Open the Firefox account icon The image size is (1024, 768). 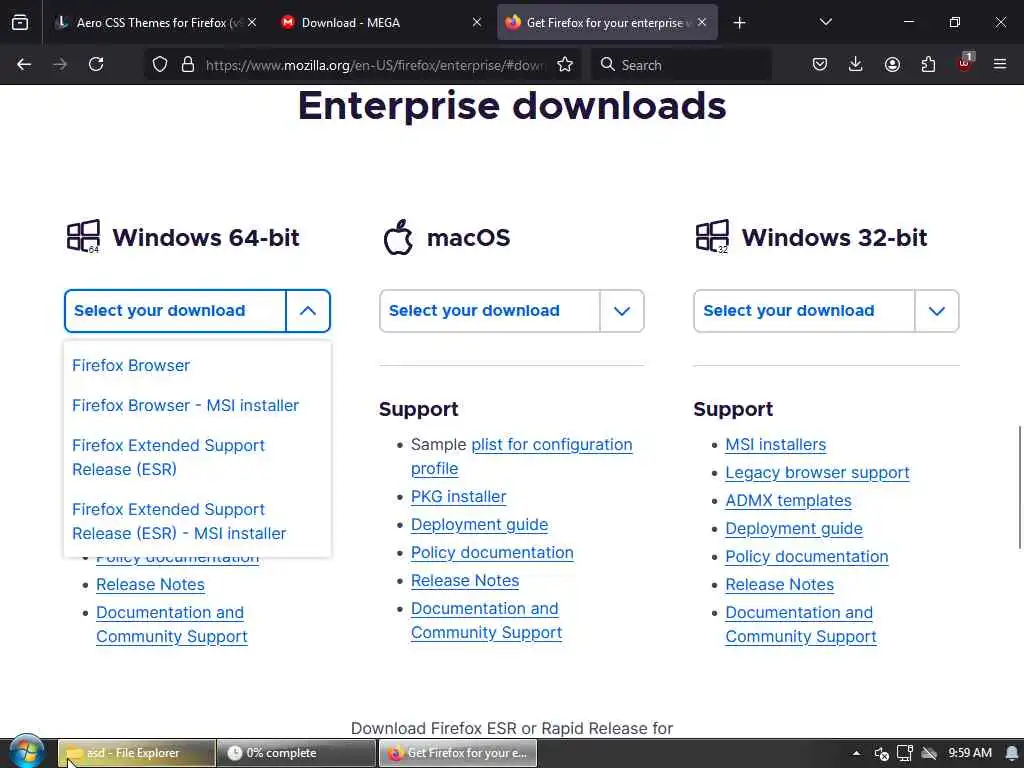[x=892, y=64]
